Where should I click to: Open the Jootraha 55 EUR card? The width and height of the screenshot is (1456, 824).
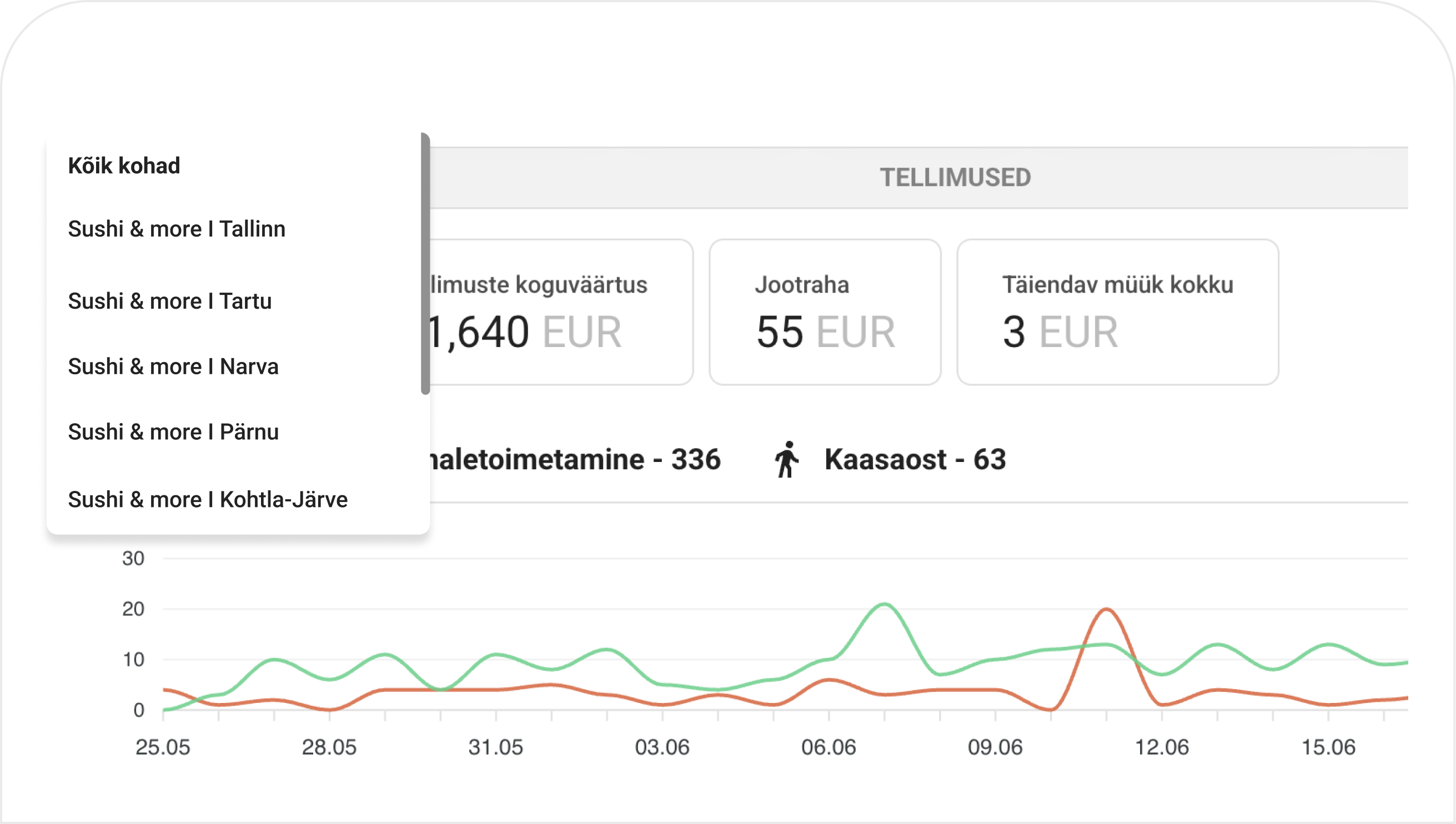(825, 312)
